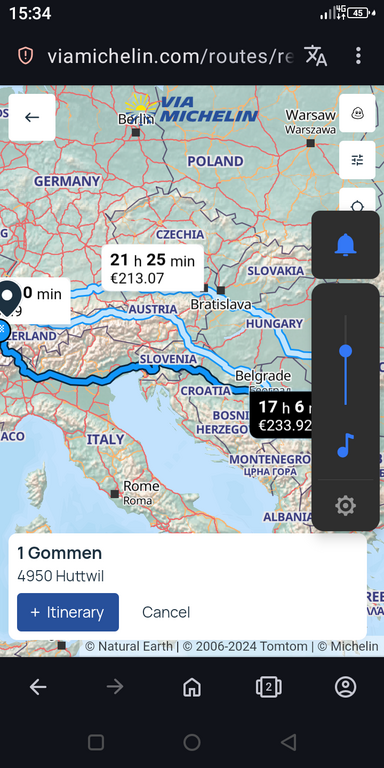Tap the music note media icon
Viewport: 384px width, 768px height.
[x=345, y=445]
